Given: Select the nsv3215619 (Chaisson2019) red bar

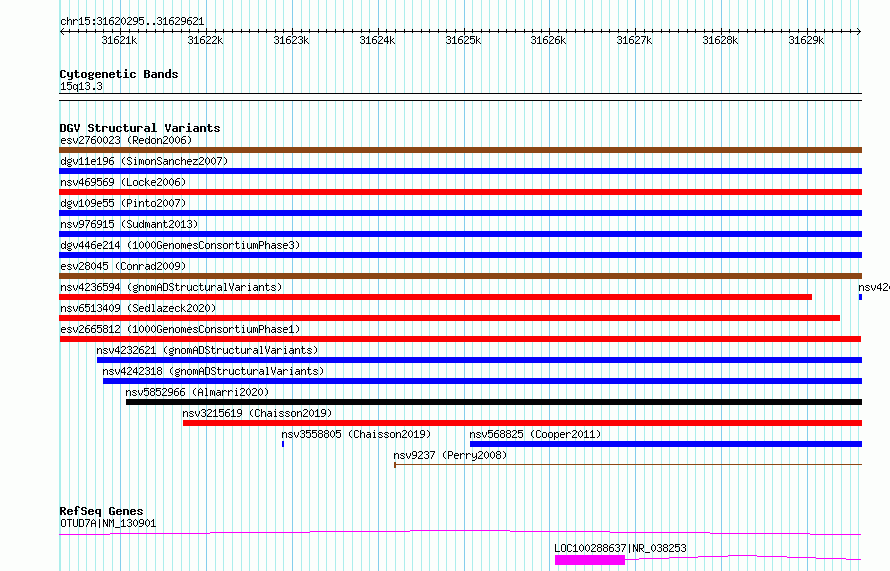Looking at the screenshot, I should coord(522,423).
